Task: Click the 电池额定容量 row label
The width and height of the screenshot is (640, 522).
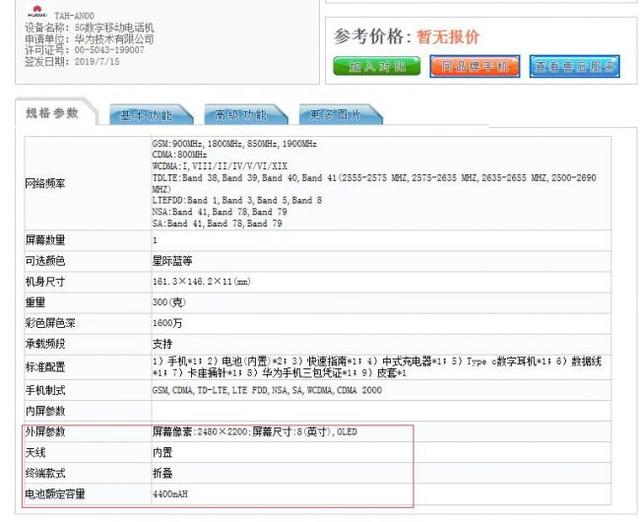Action: coord(55,494)
